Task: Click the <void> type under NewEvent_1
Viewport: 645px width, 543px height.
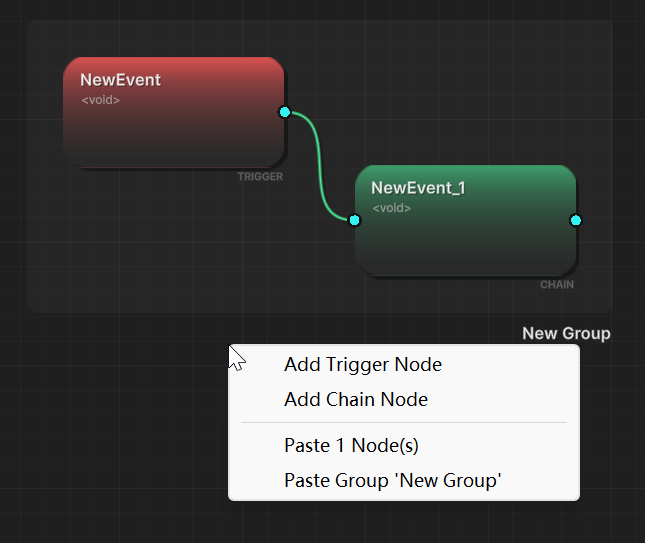Action: pos(391,208)
